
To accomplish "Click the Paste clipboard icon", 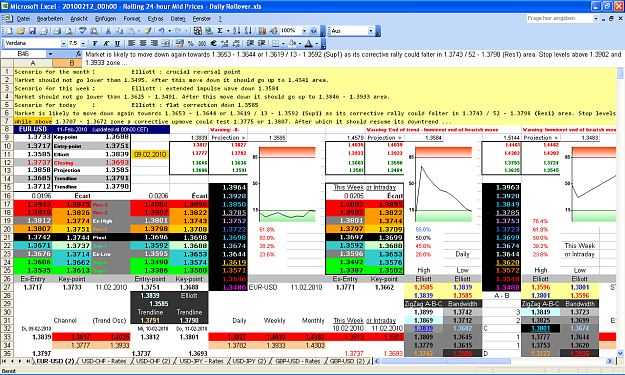I will pos(131,31).
